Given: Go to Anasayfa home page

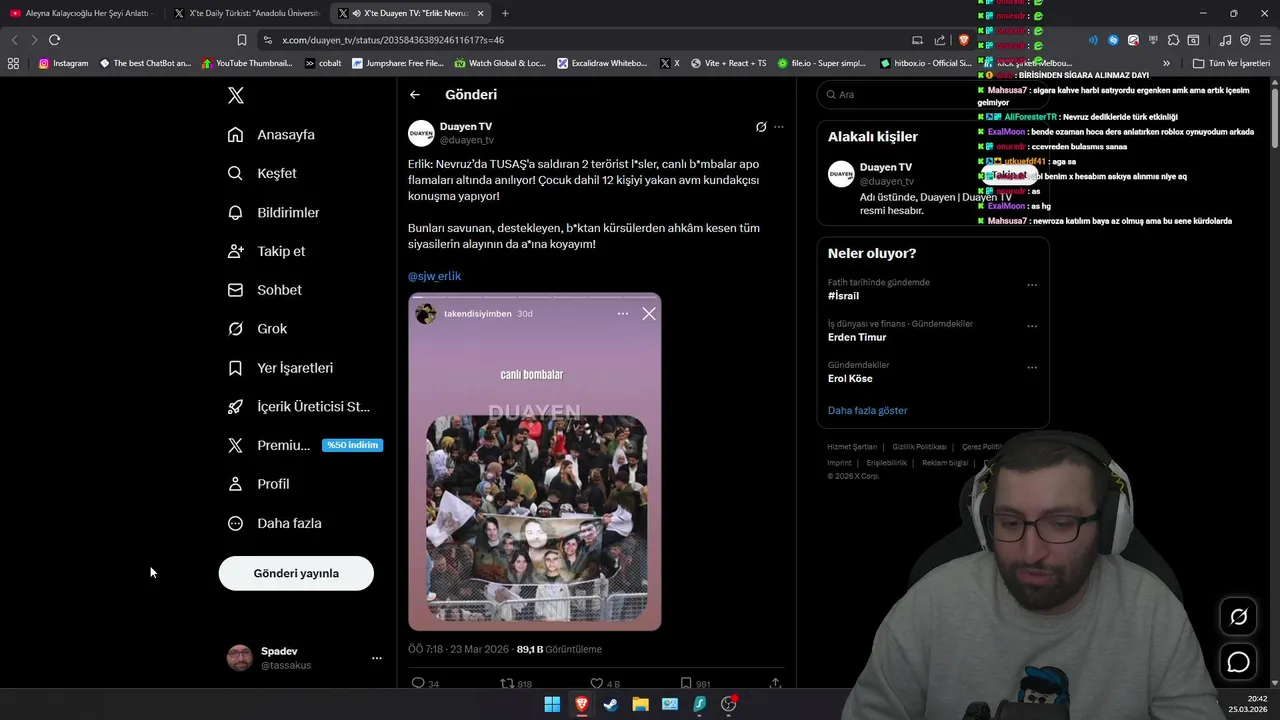Looking at the screenshot, I should [x=272, y=134].
